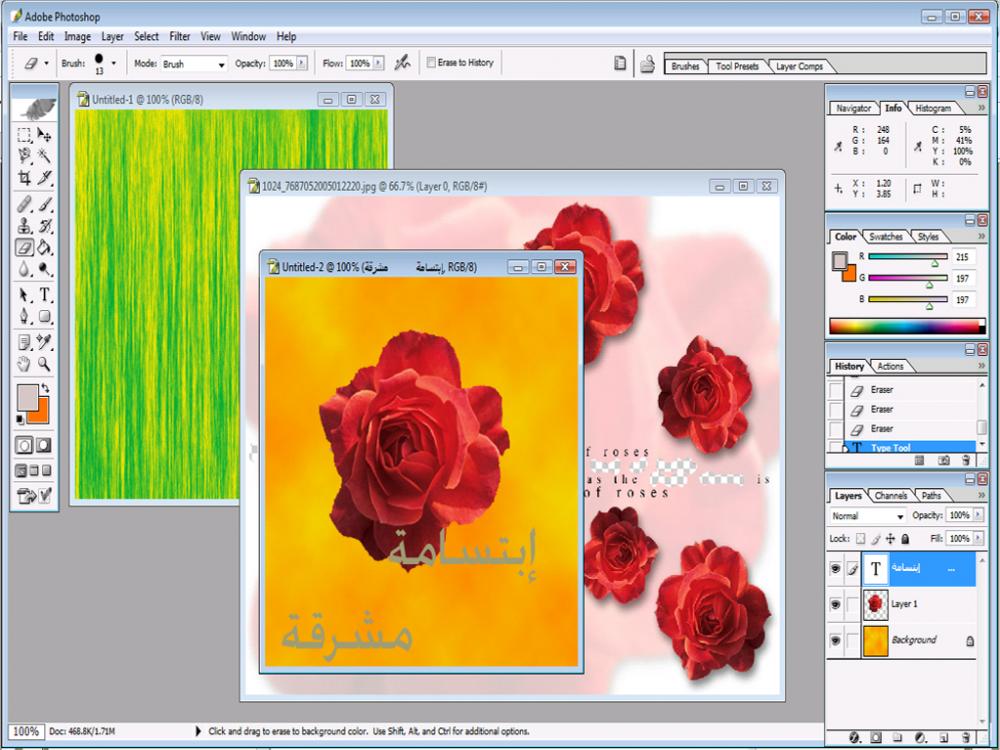The width and height of the screenshot is (1000, 750).
Task: Open the Filter menu
Action: (x=180, y=36)
